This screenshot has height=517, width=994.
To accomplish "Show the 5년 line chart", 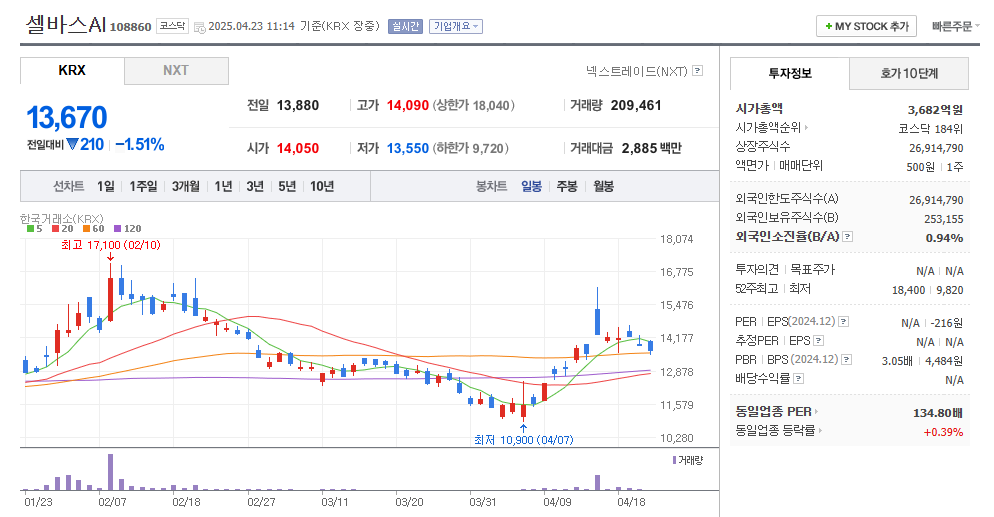I will (x=287, y=186).
